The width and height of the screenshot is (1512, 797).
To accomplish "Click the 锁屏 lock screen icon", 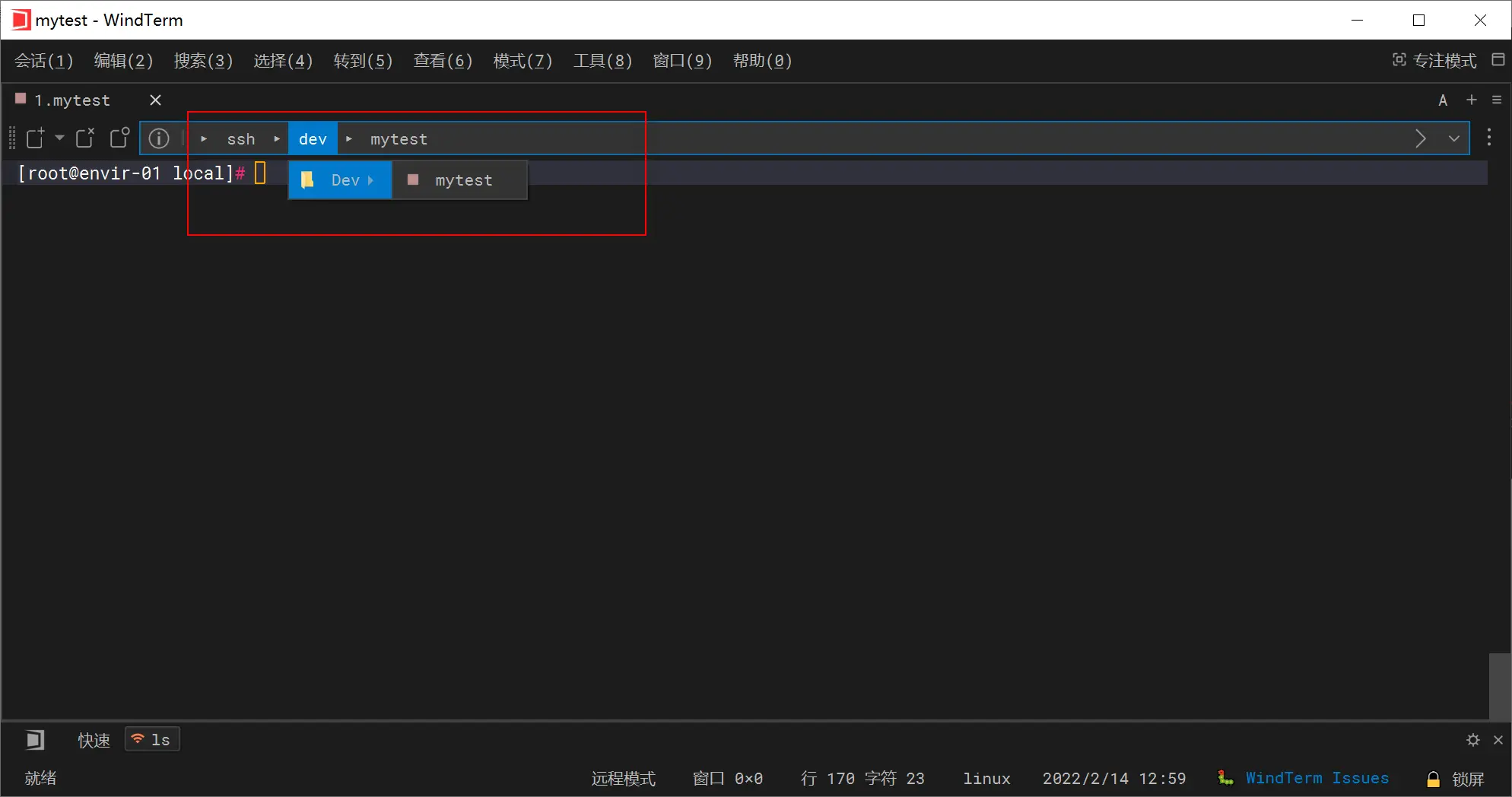I will coord(1433,779).
